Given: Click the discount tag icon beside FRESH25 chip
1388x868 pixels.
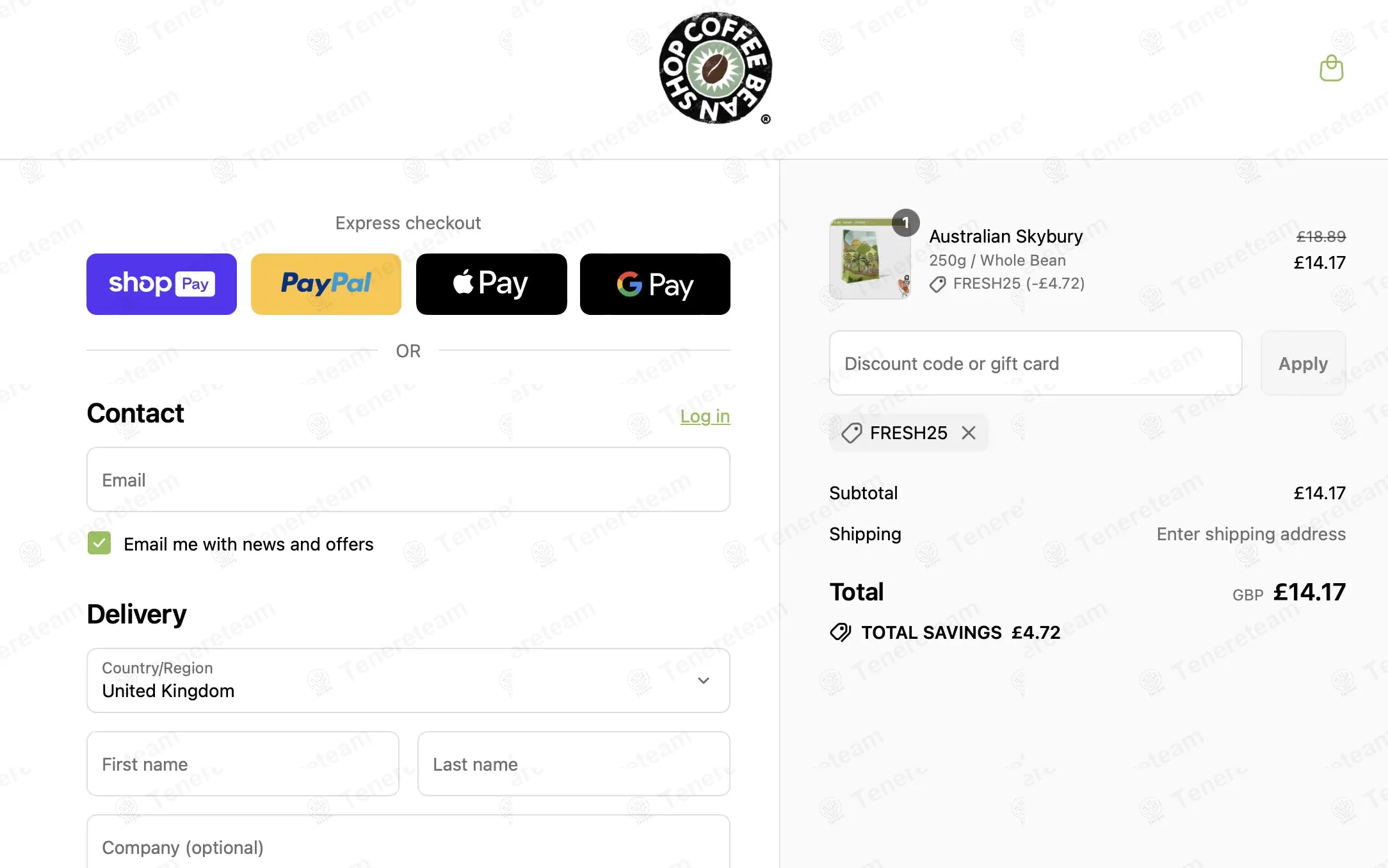Looking at the screenshot, I should click(851, 433).
